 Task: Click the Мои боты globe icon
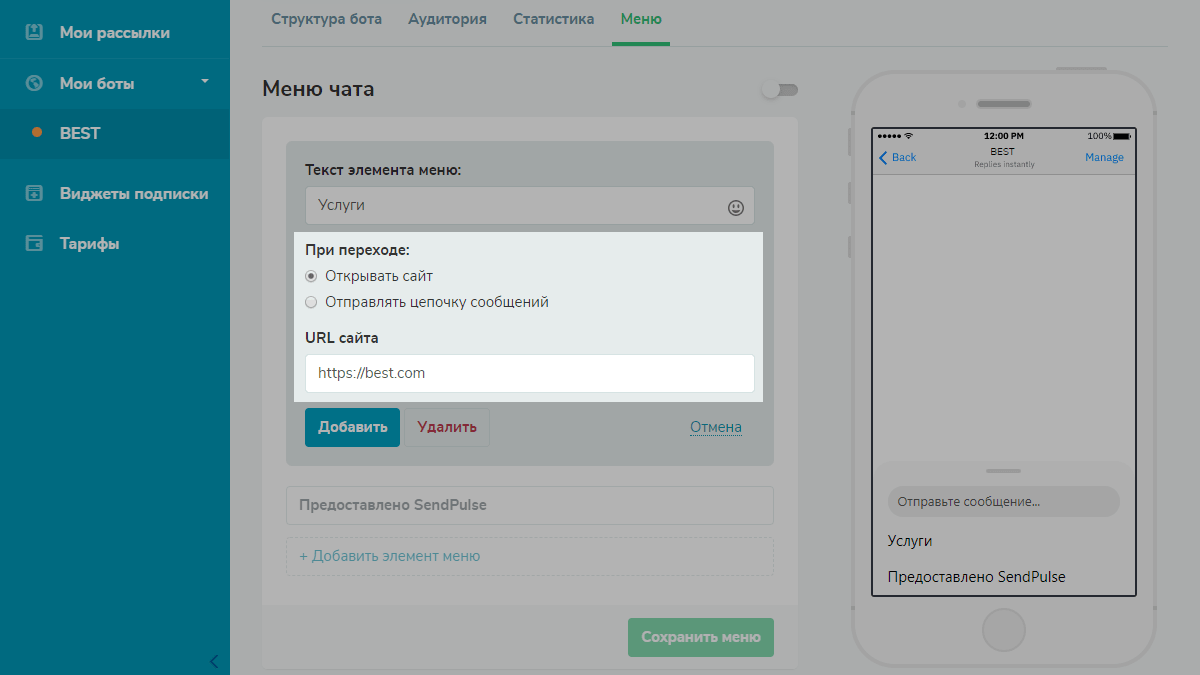34,83
